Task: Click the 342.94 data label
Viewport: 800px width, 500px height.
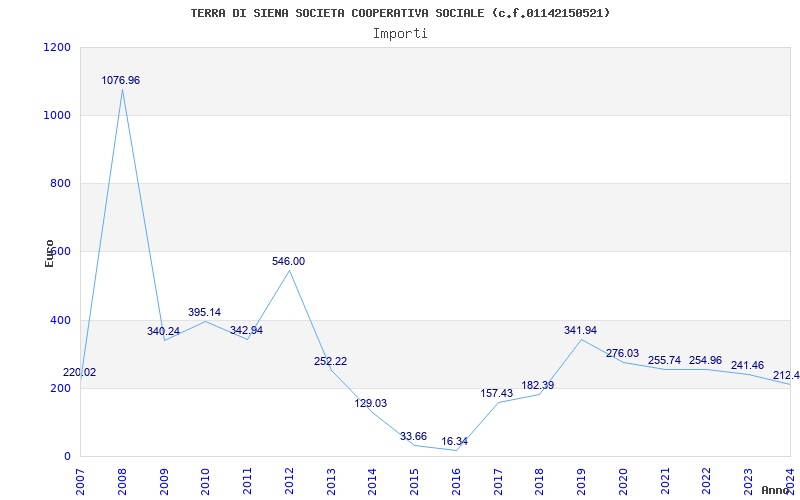Action: [246, 330]
